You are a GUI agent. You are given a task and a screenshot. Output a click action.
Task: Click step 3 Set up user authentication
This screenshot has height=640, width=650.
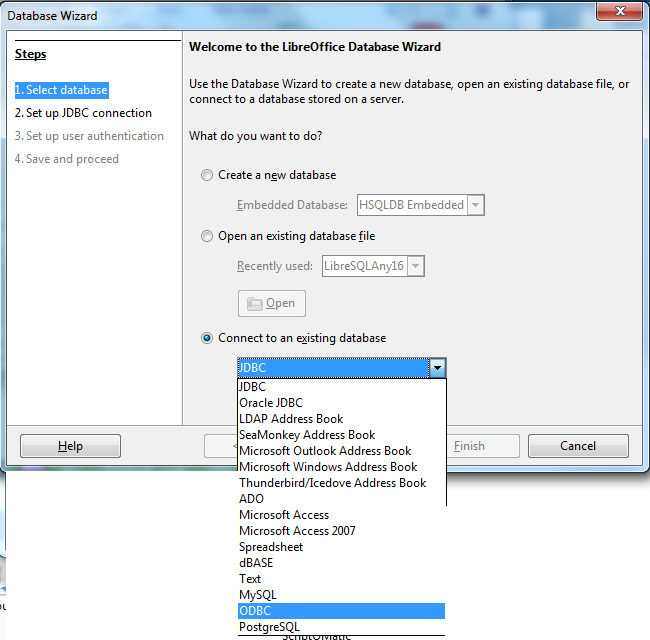click(x=89, y=136)
